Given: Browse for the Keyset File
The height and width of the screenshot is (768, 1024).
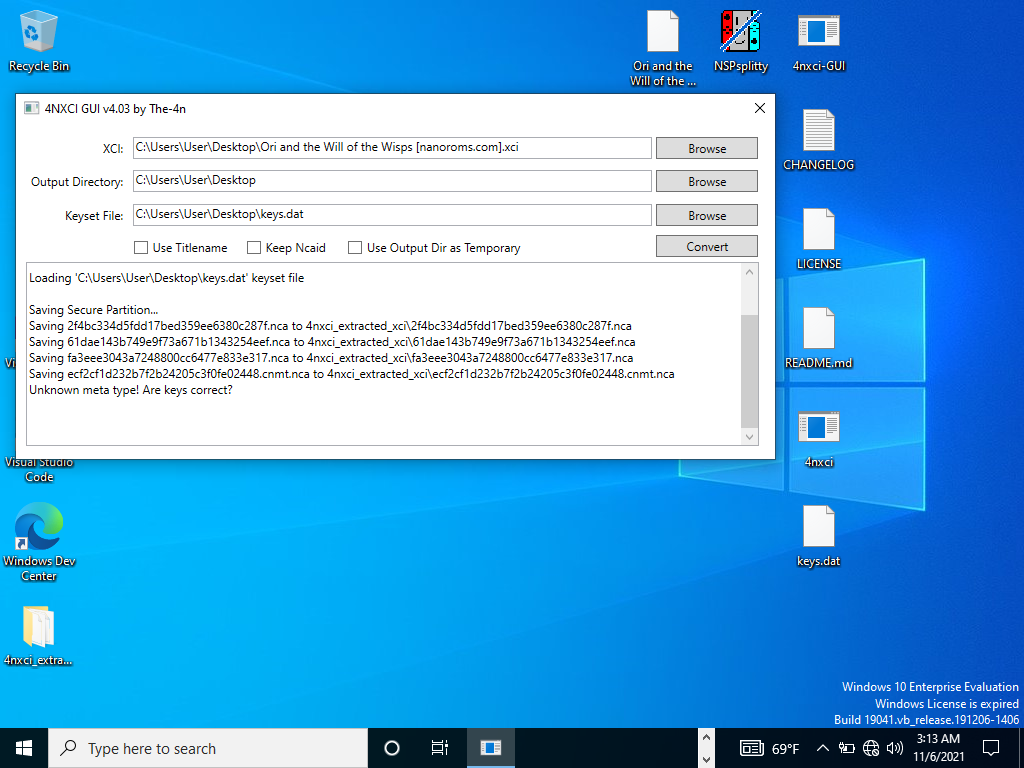Looking at the screenshot, I should [x=707, y=216].
